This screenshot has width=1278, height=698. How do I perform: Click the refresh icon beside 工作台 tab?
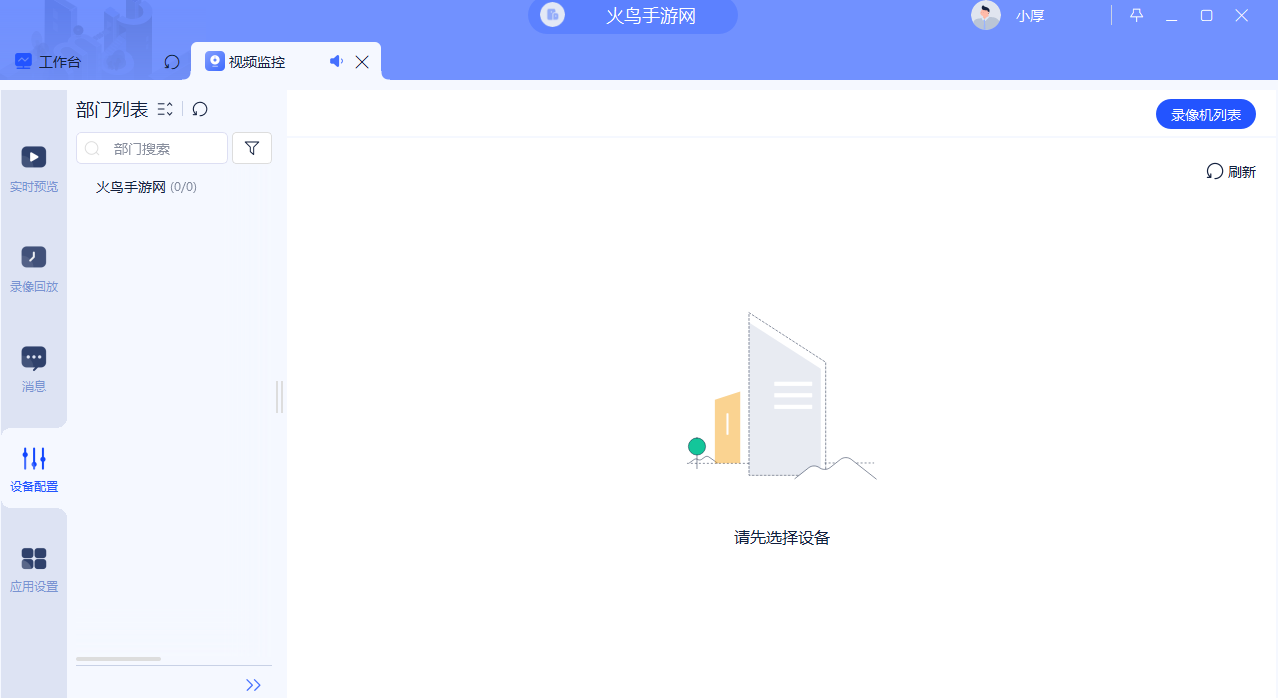172,62
